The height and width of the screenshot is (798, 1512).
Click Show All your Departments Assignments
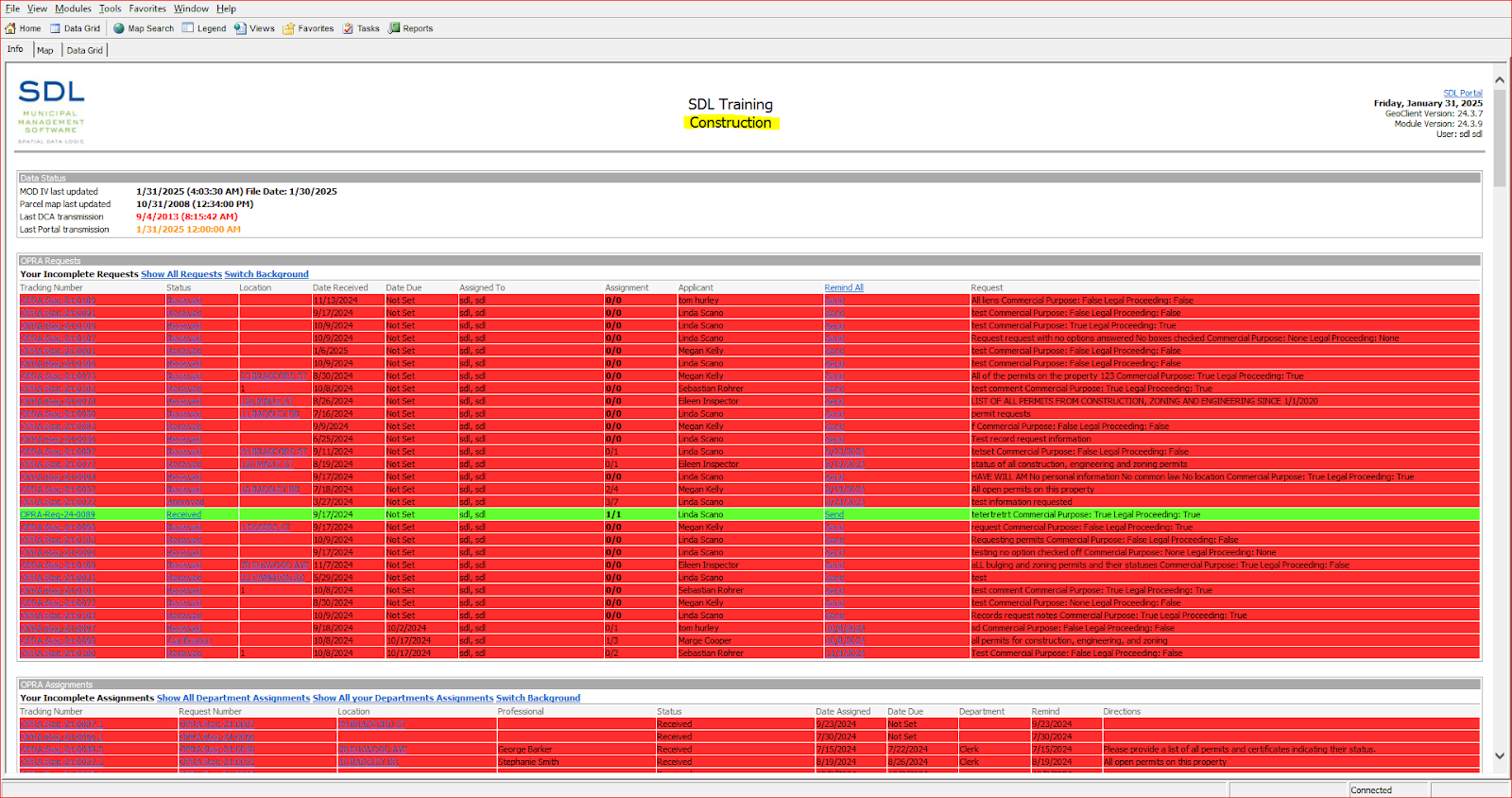(x=404, y=698)
